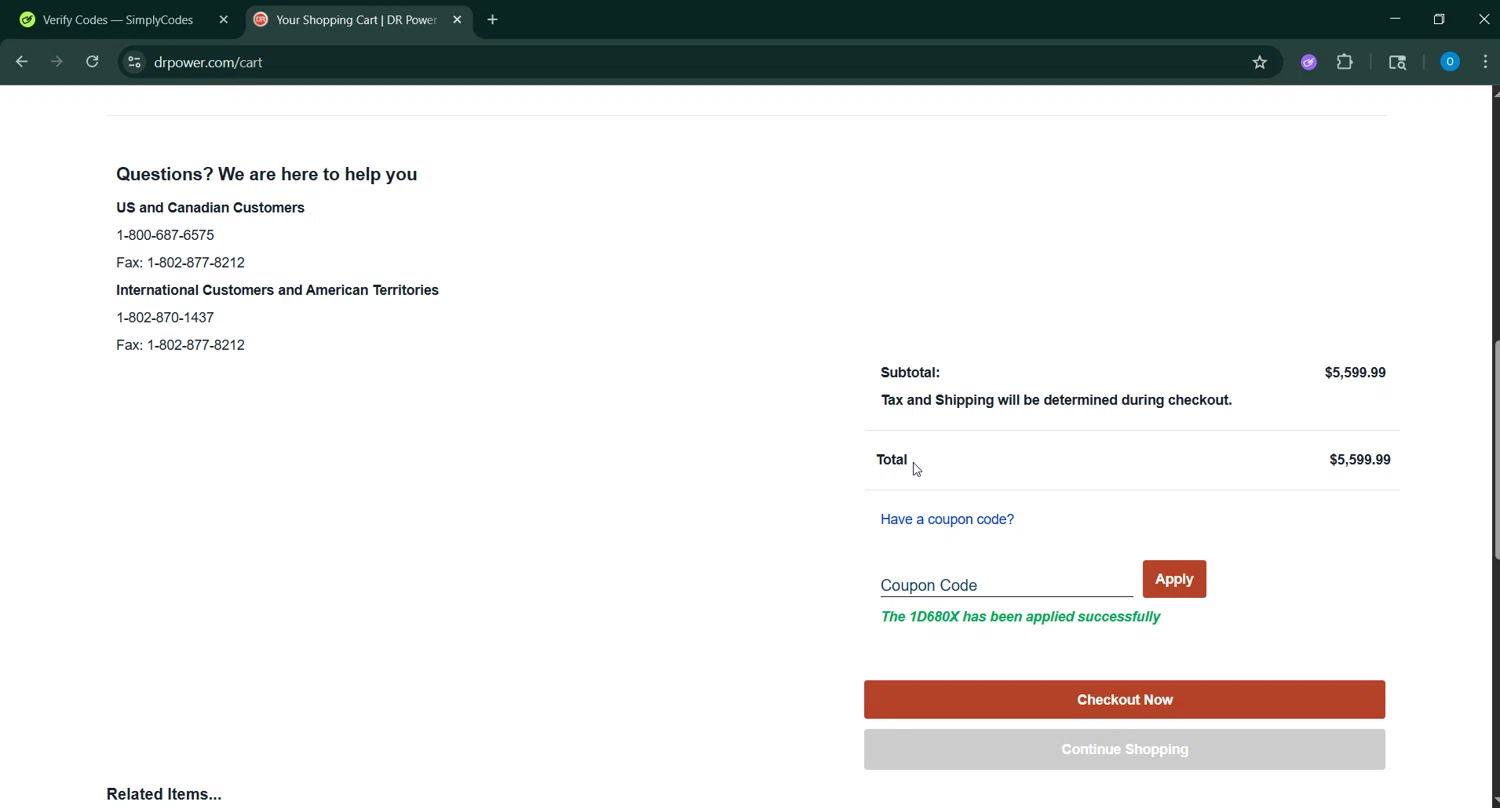The width and height of the screenshot is (1500, 808).
Task: Restore down the Chrome window
Action: coord(1439,19)
